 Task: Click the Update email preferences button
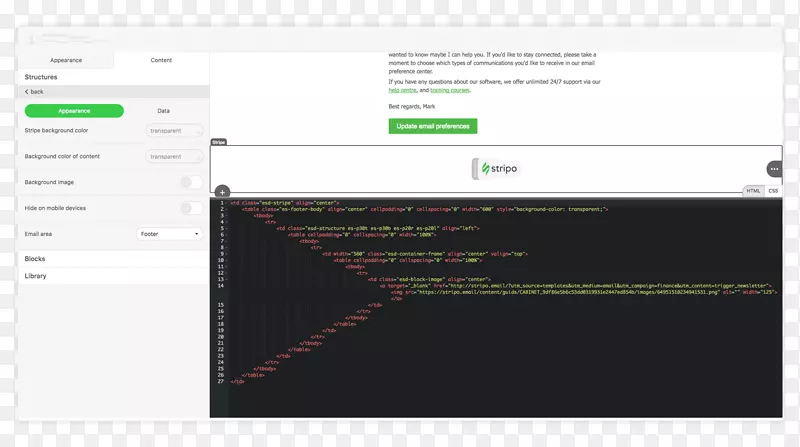click(x=433, y=126)
